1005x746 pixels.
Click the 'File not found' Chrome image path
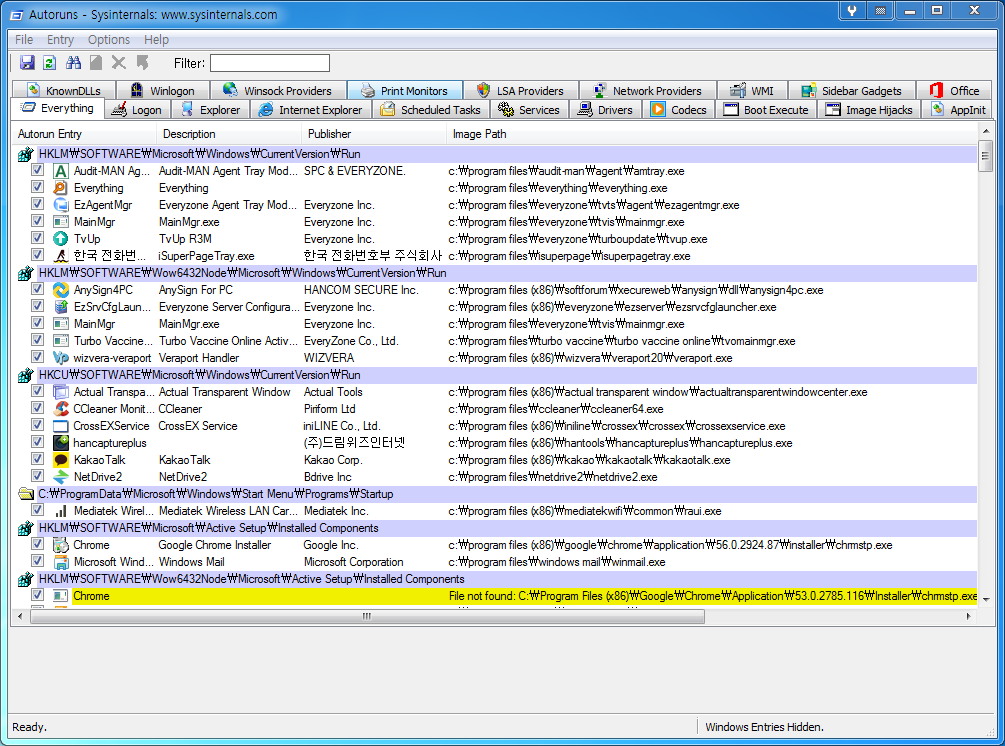coord(713,595)
